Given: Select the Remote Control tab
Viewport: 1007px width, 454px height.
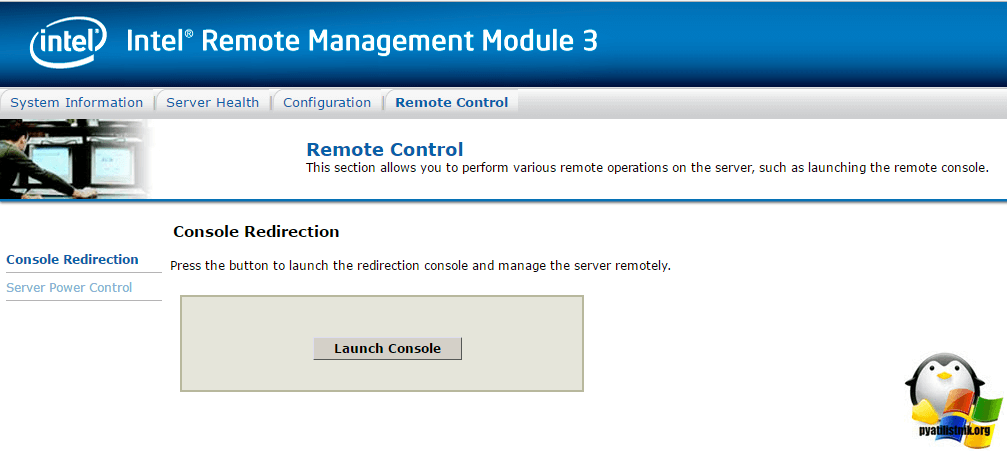Looking at the screenshot, I should 451,102.
